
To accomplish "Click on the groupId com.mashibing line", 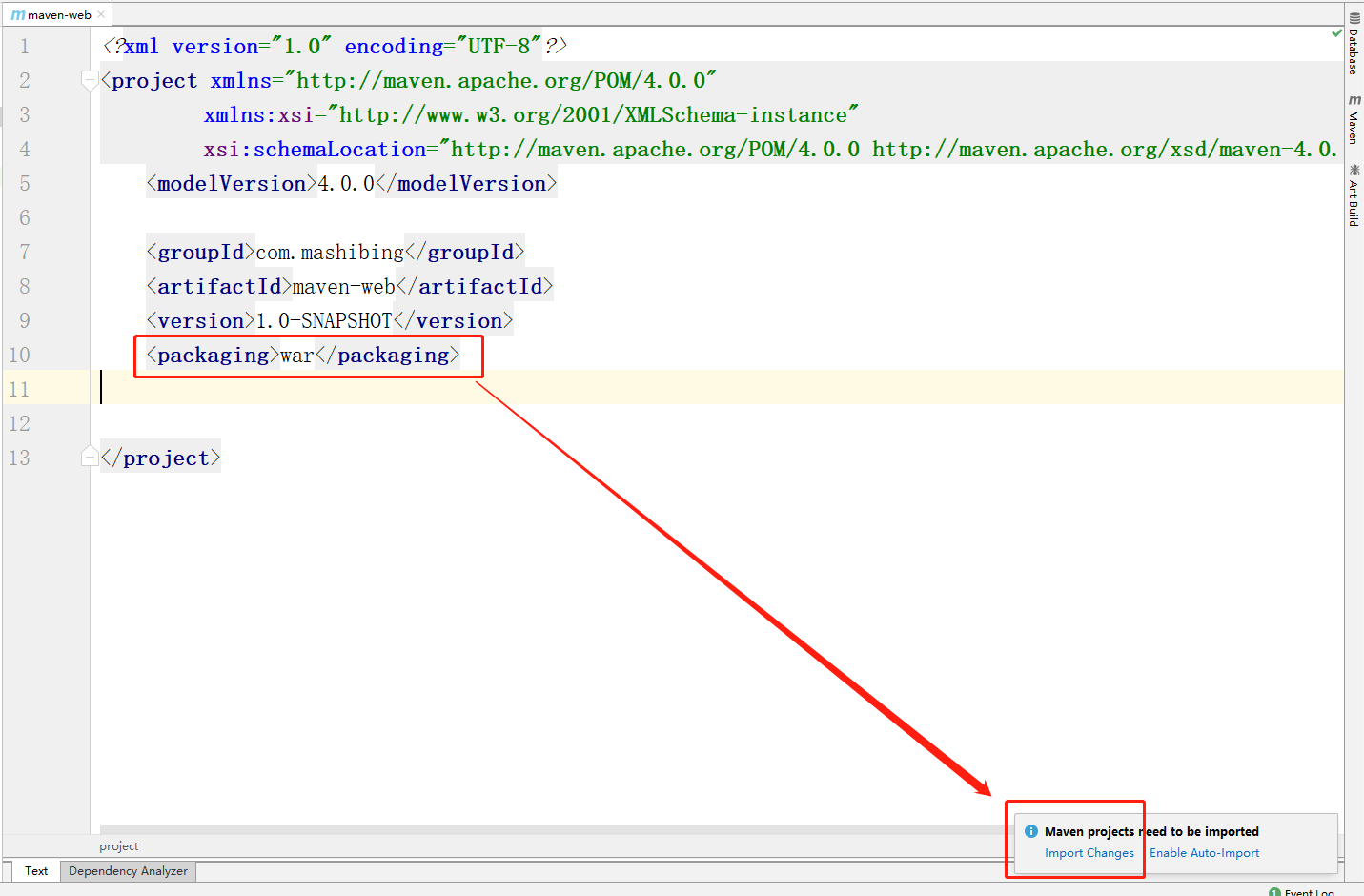I will coord(330,253).
